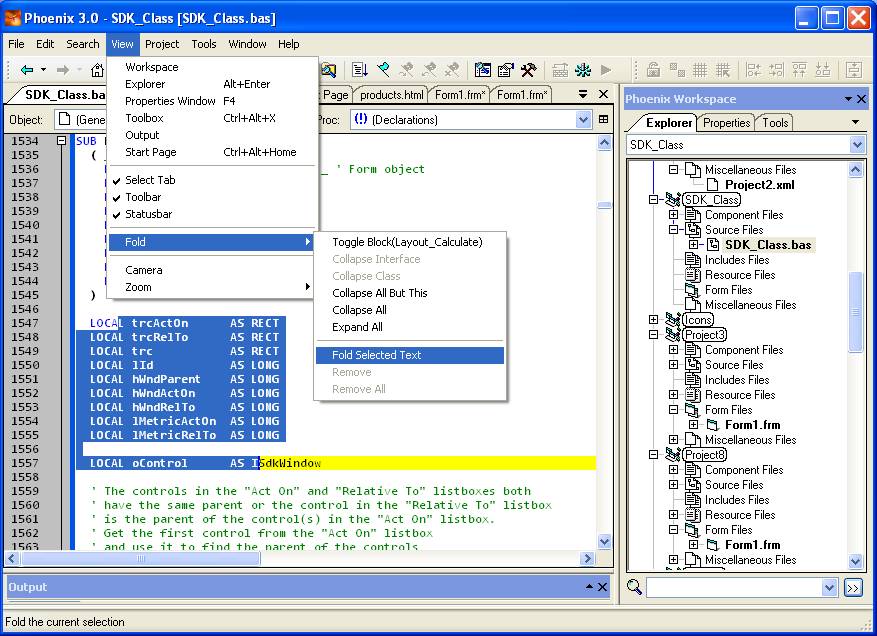The height and width of the screenshot is (636, 877).
Task: Click the editor vertical scrollbar down arrow
Action: pos(604,541)
